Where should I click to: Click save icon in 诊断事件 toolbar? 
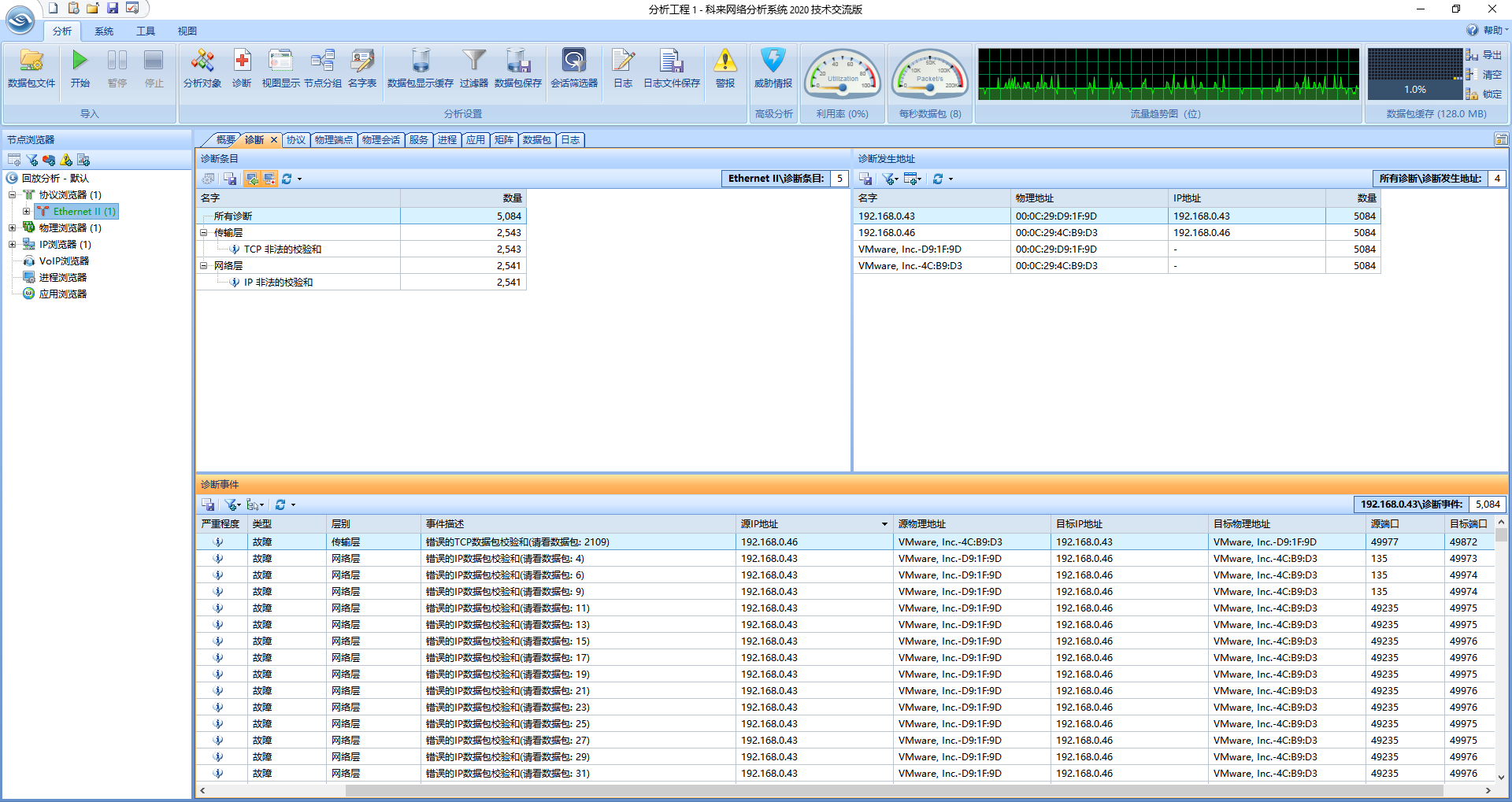208,504
